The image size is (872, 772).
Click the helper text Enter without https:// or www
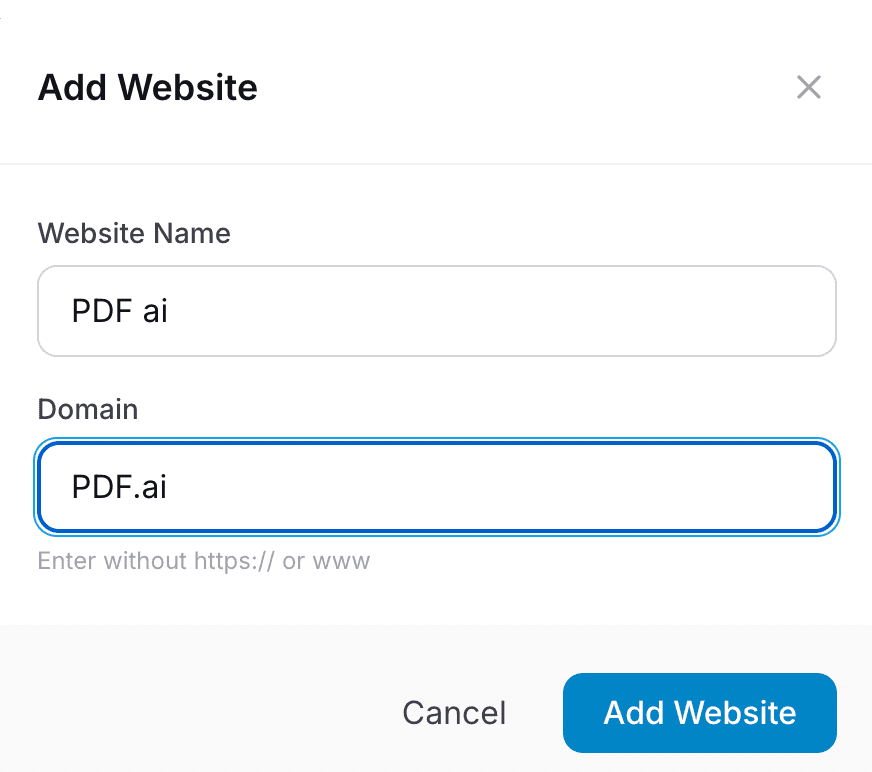coord(203,561)
